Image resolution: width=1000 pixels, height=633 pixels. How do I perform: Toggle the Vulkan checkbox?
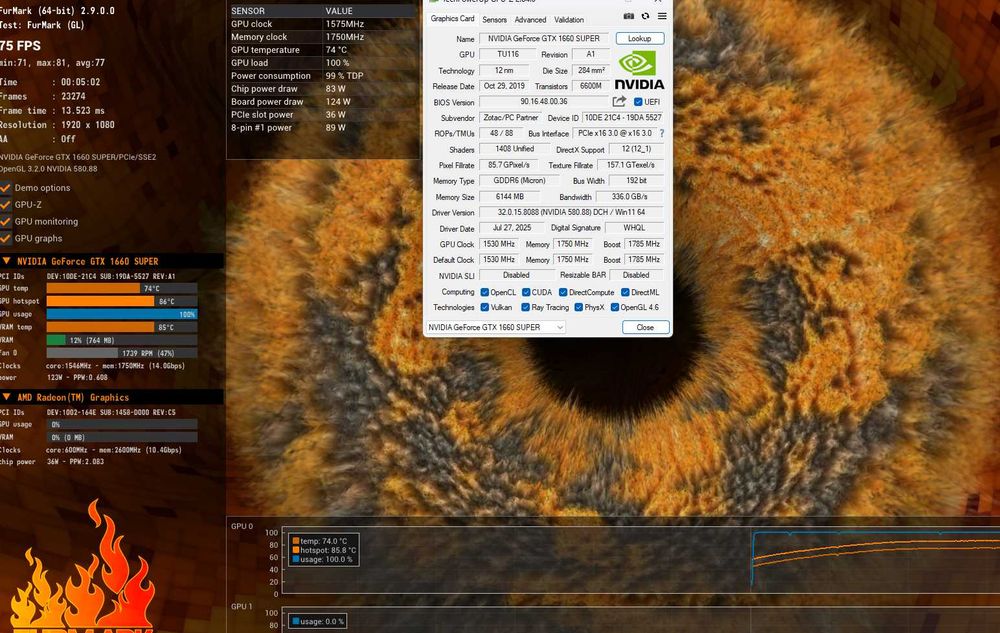[x=485, y=307]
